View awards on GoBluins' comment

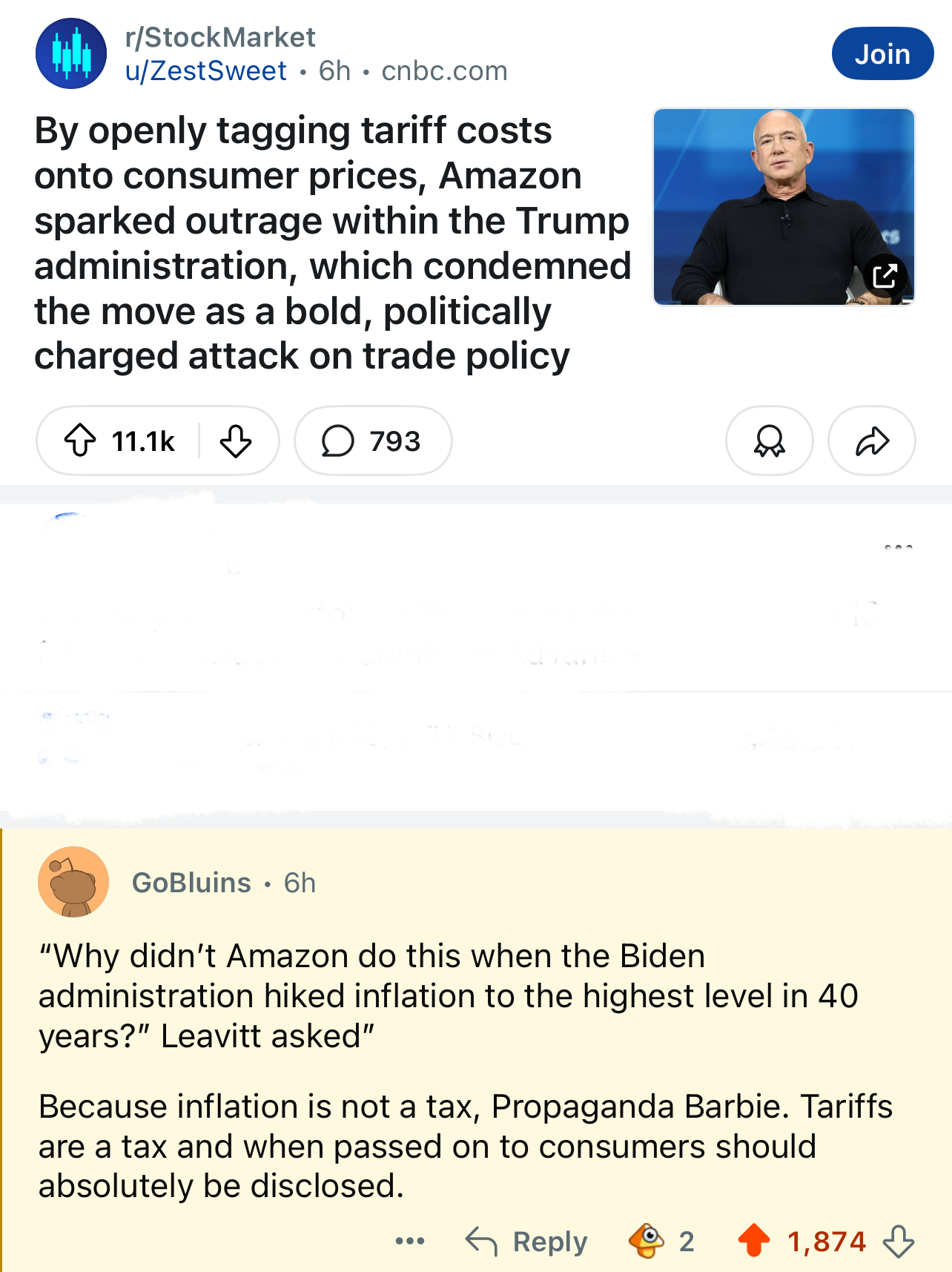661,1240
